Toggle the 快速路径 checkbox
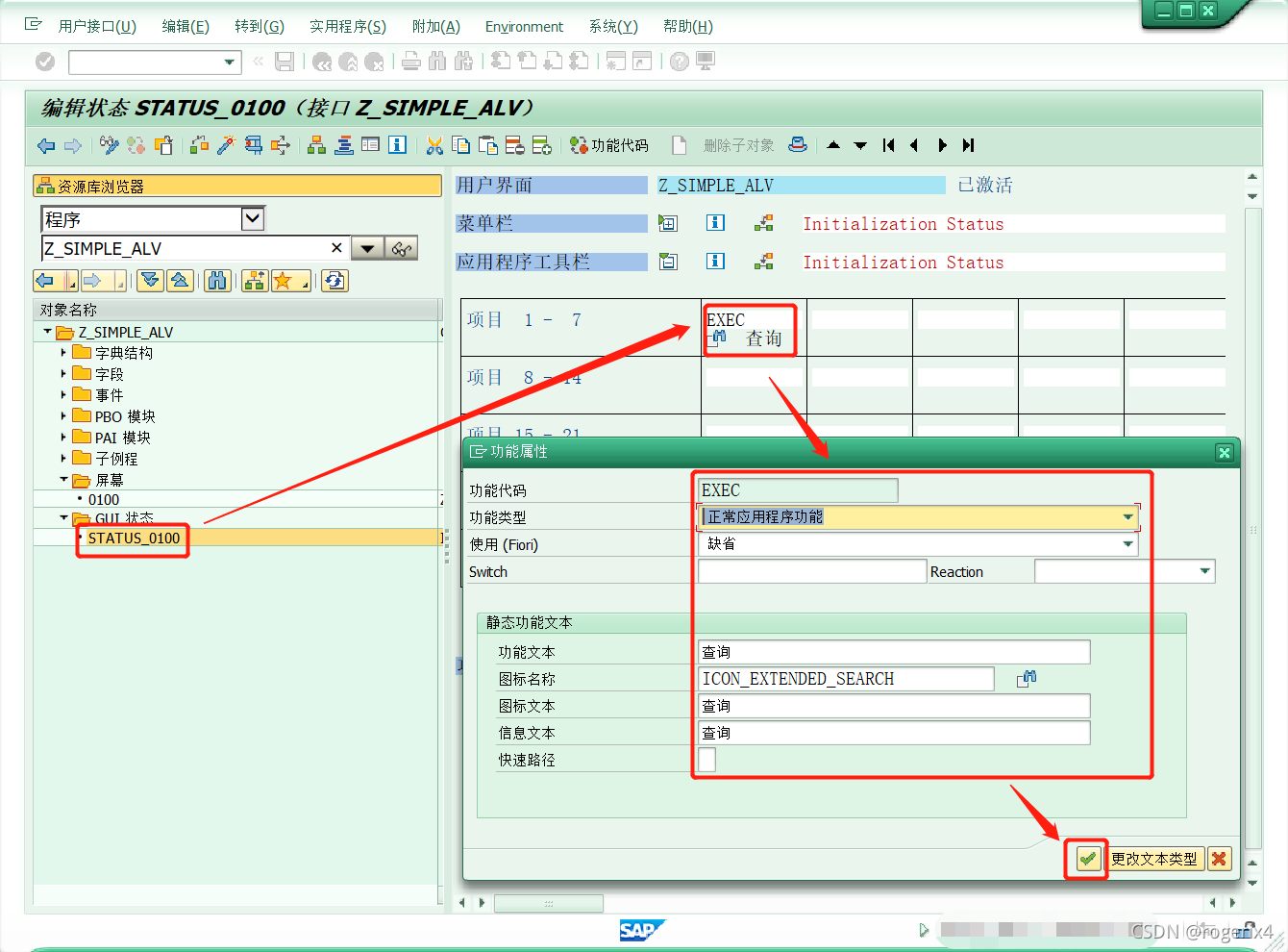 pos(706,760)
